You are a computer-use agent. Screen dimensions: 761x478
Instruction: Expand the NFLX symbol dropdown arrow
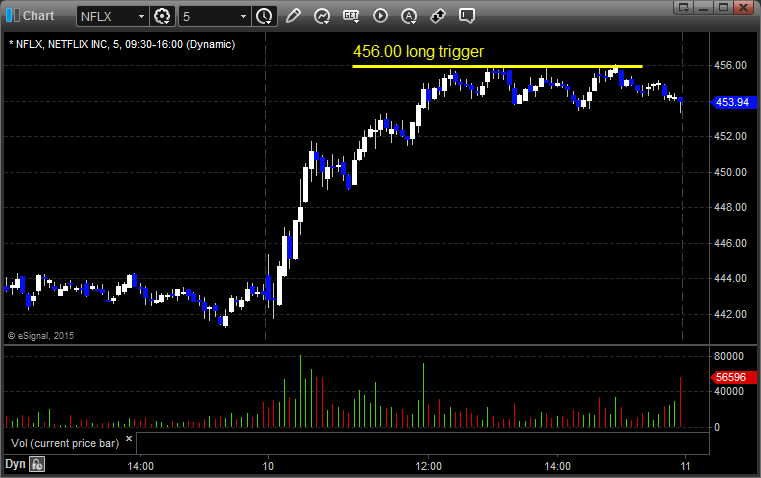pyautogui.click(x=141, y=16)
